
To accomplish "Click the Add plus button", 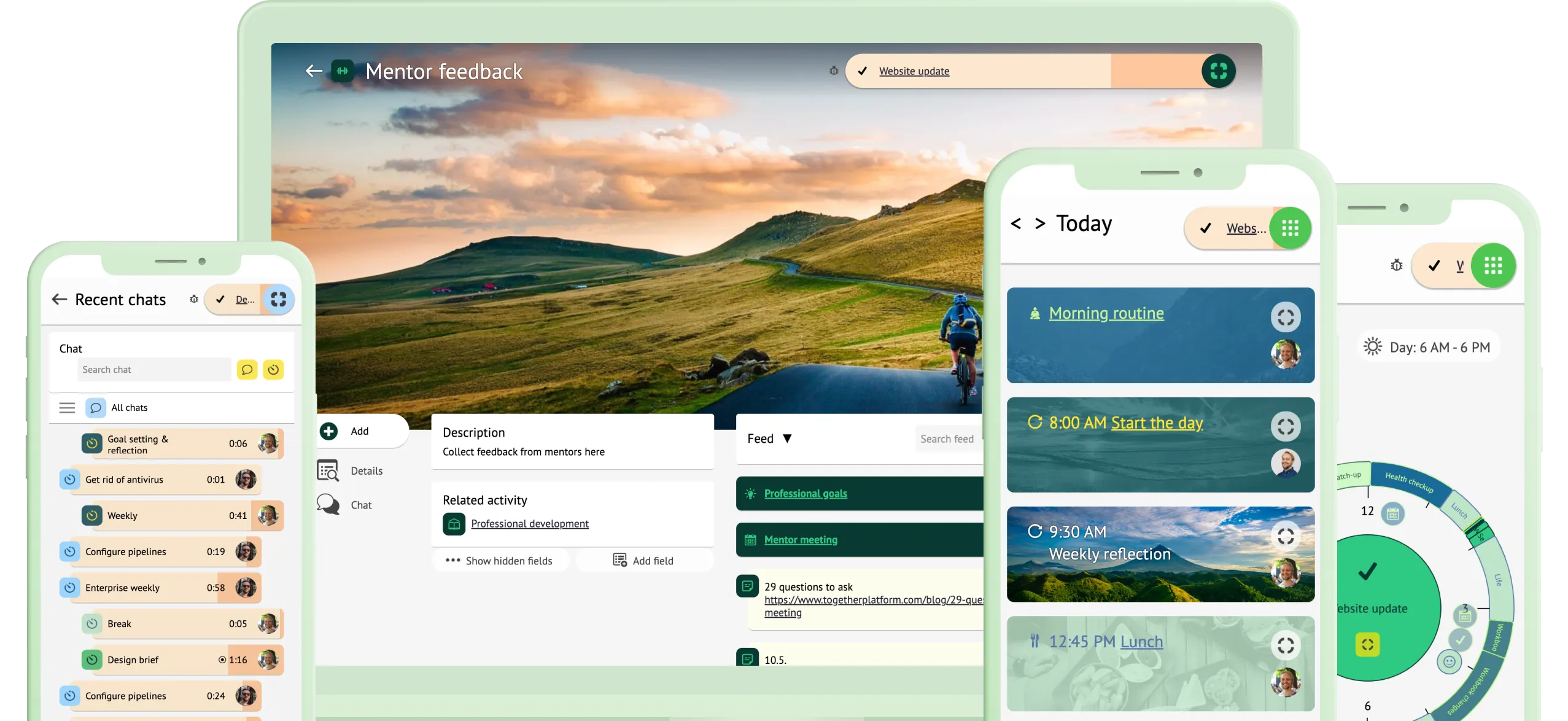I will tap(329, 431).
